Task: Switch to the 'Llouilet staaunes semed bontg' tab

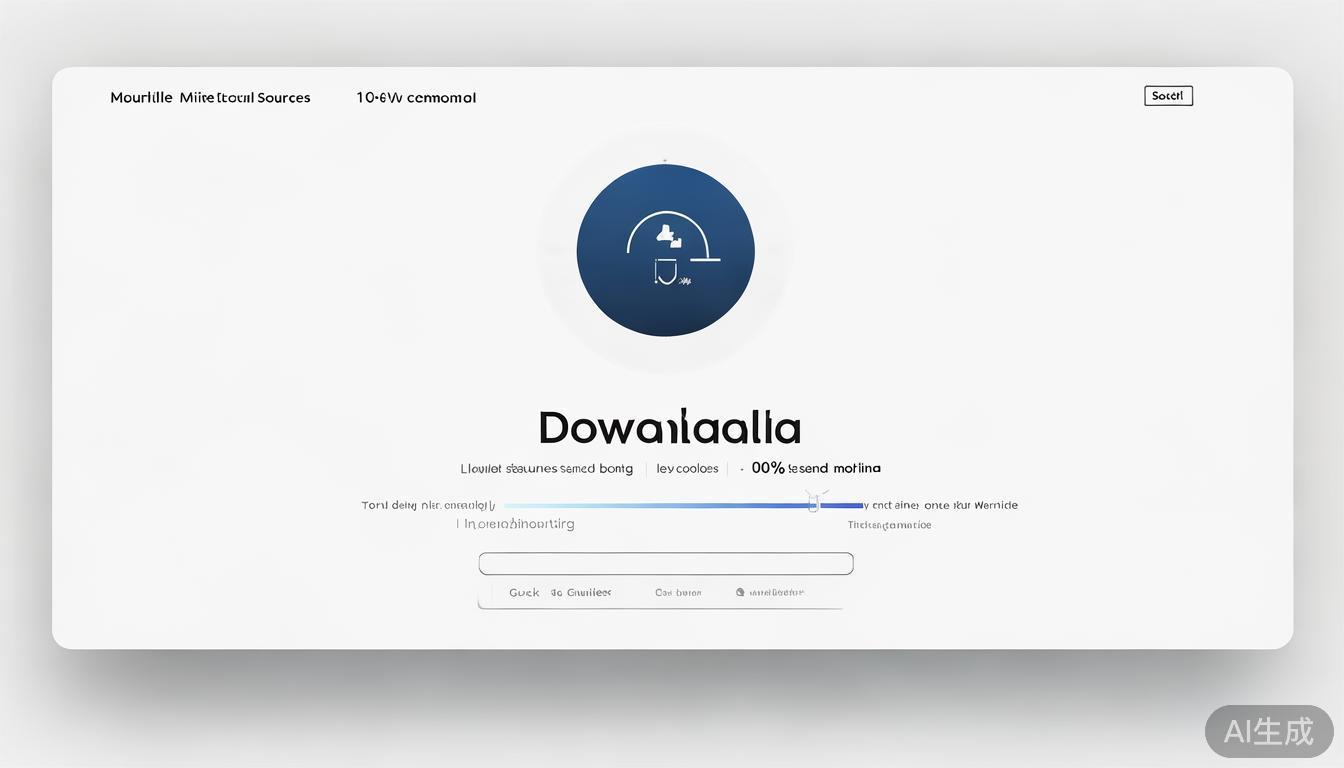Action: click(x=546, y=468)
